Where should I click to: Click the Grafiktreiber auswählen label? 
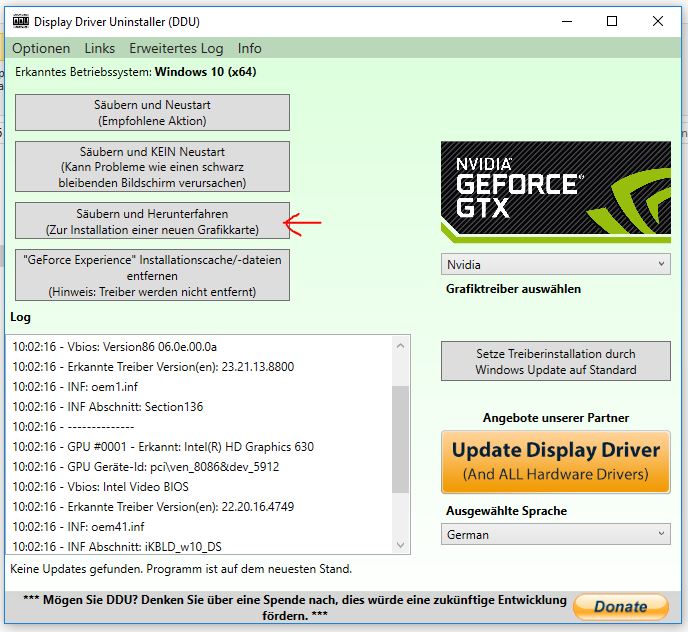point(513,289)
